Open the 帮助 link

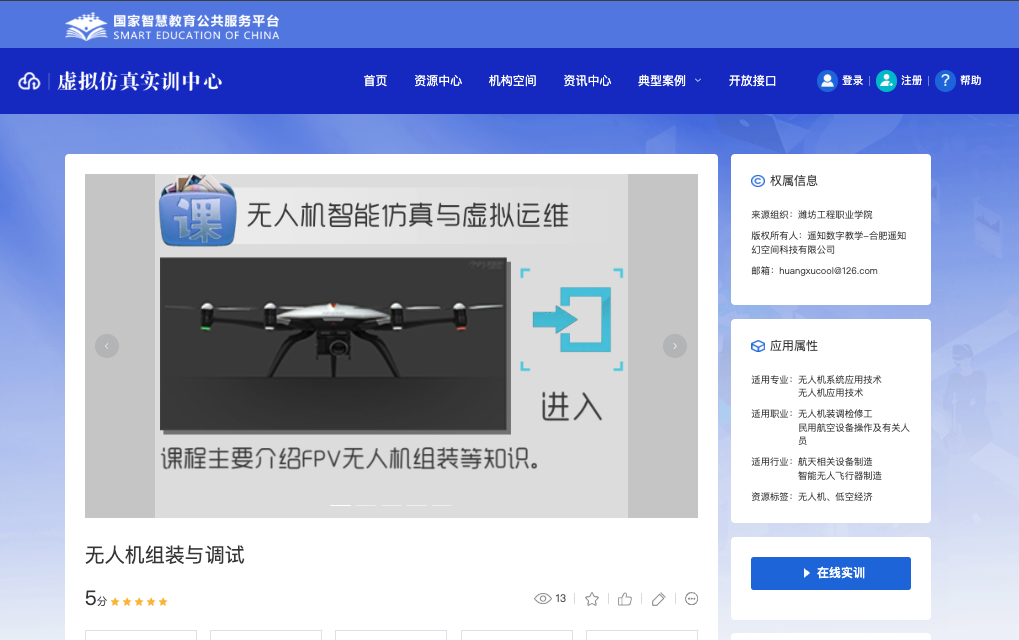pyautogui.click(x=971, y=81)
